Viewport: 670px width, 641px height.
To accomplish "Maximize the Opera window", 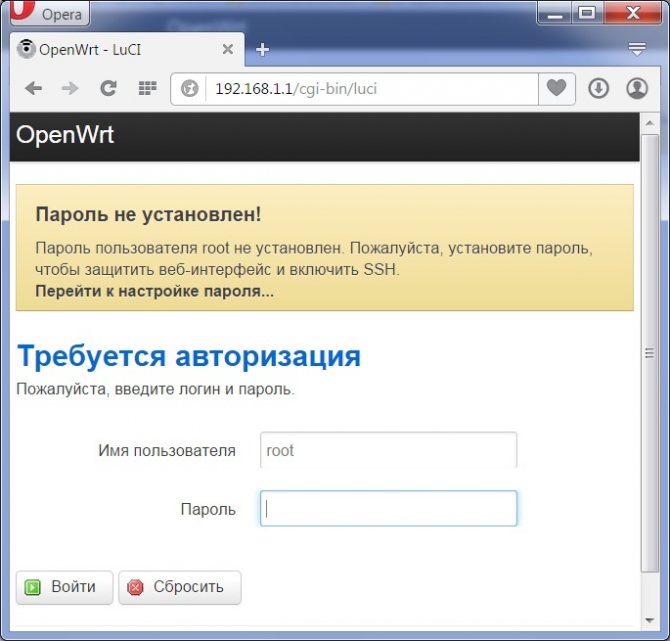I will (587, 14).
